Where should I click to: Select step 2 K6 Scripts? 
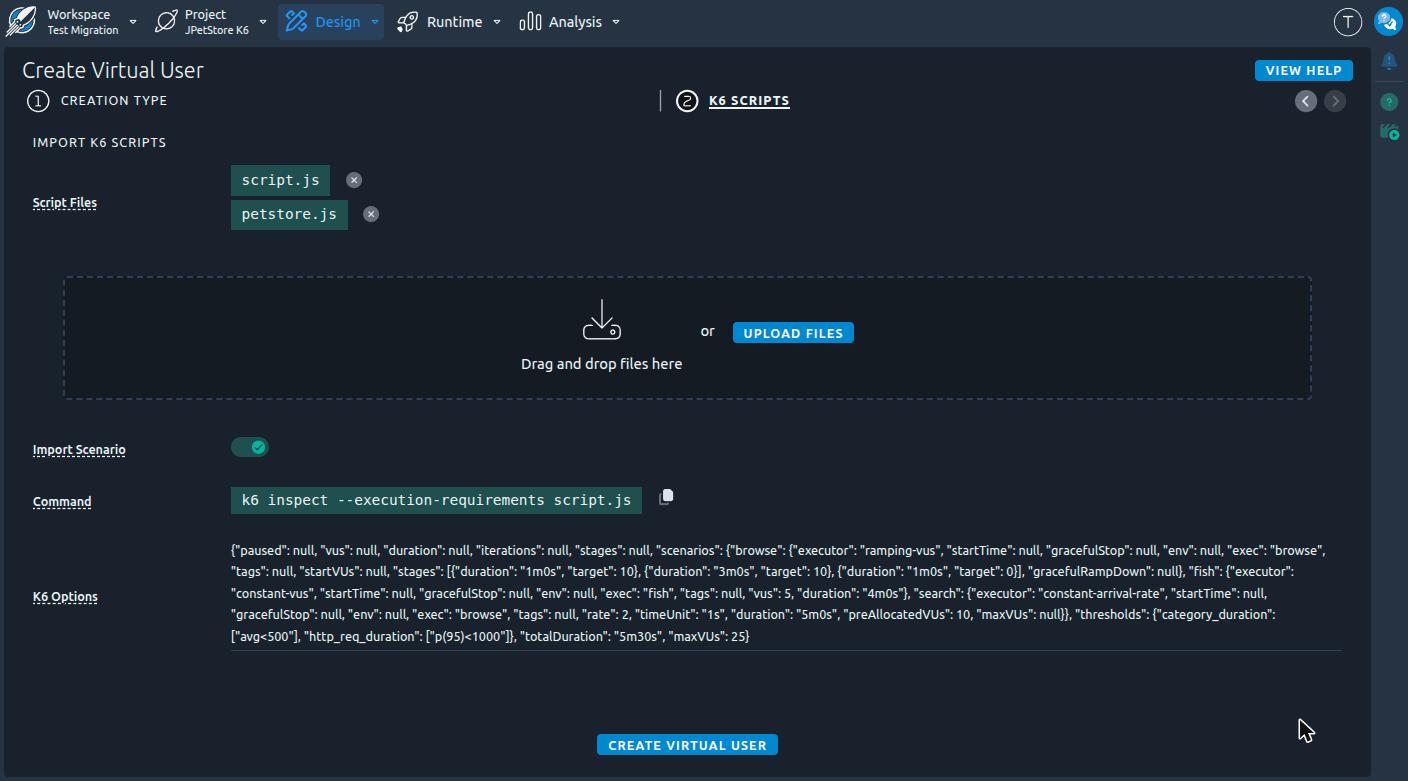733,101
